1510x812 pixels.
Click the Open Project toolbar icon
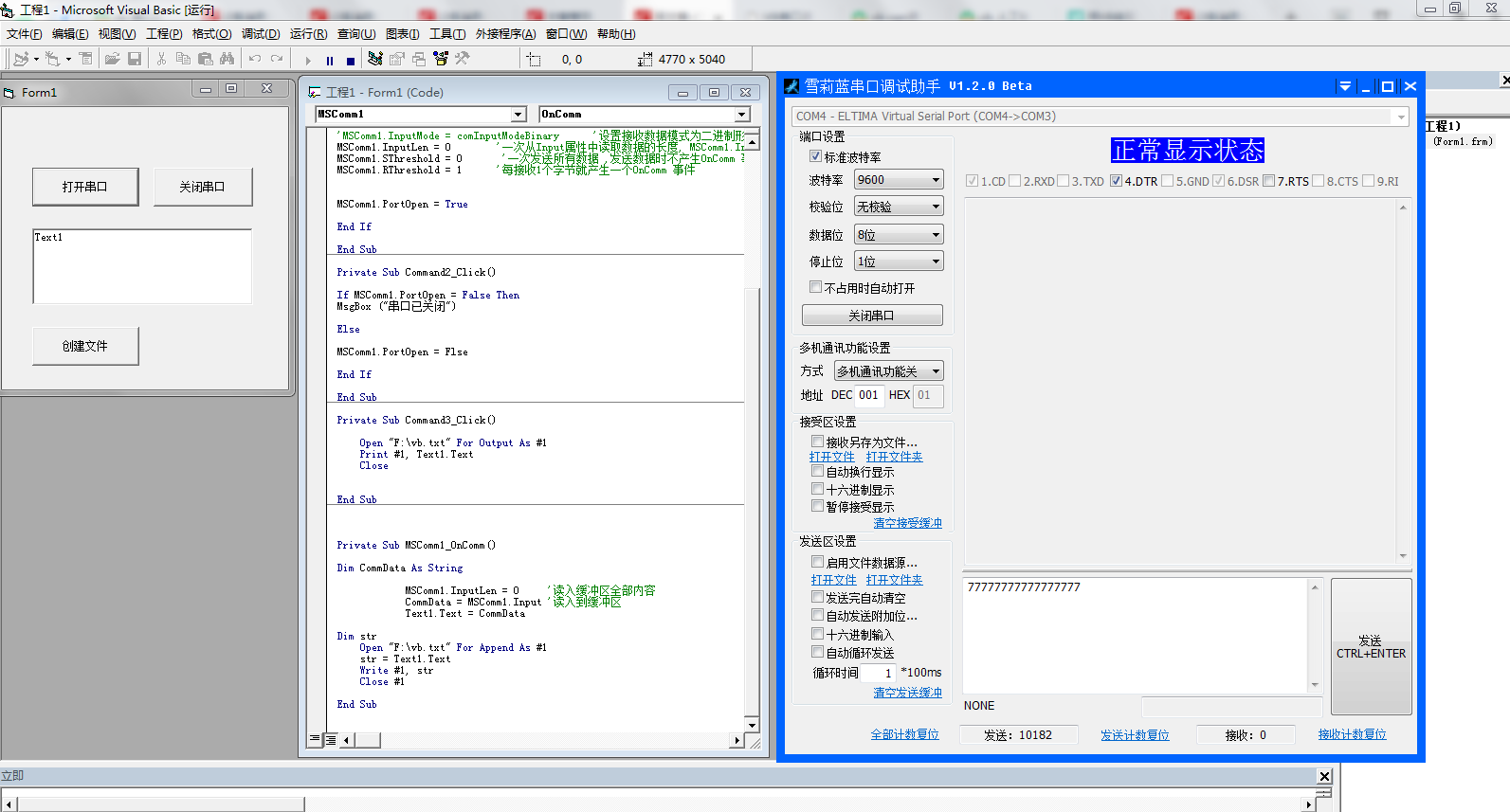click(112, 59)
